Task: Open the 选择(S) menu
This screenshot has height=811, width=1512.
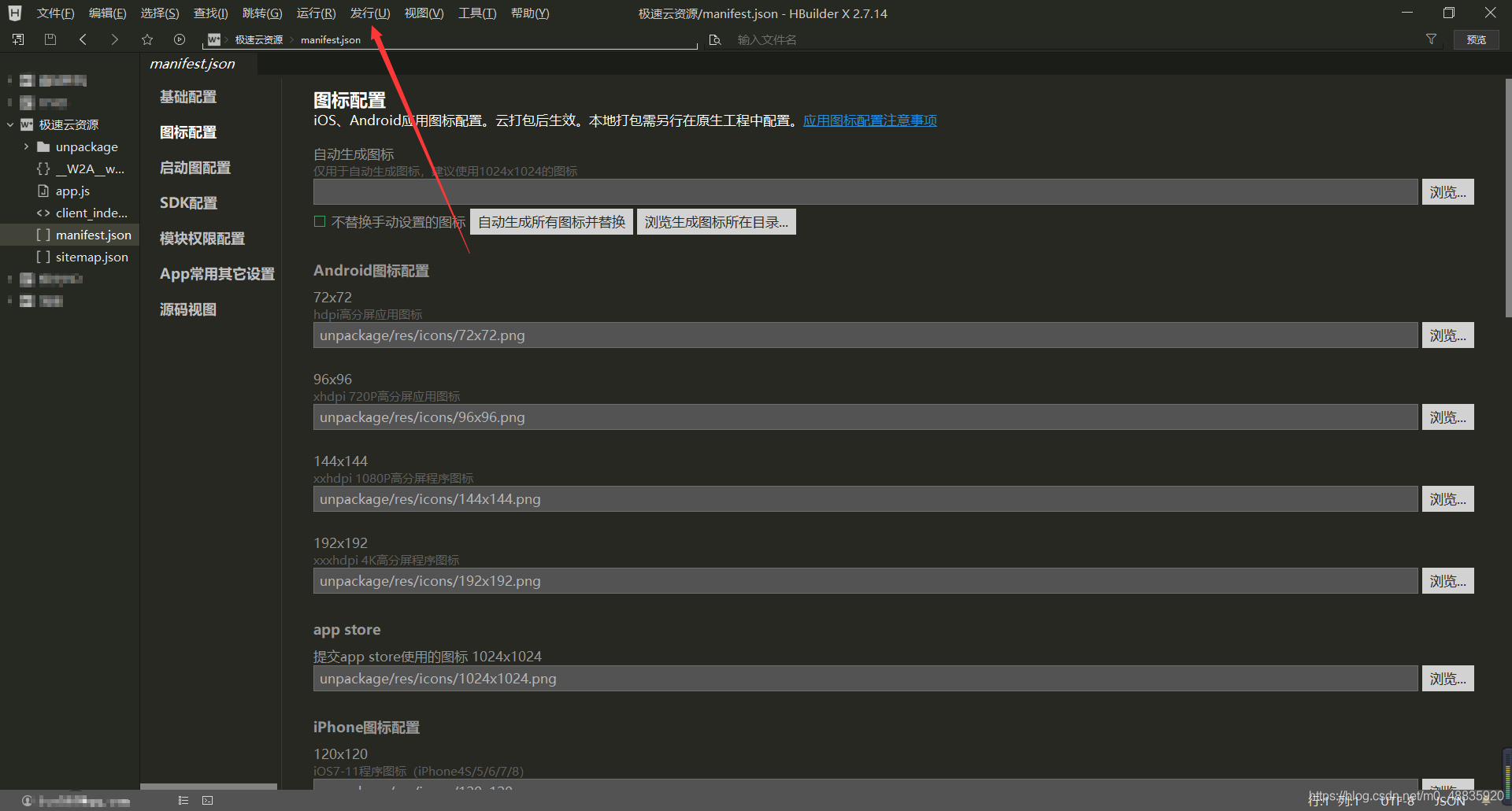Action: (x=160, y=13)
